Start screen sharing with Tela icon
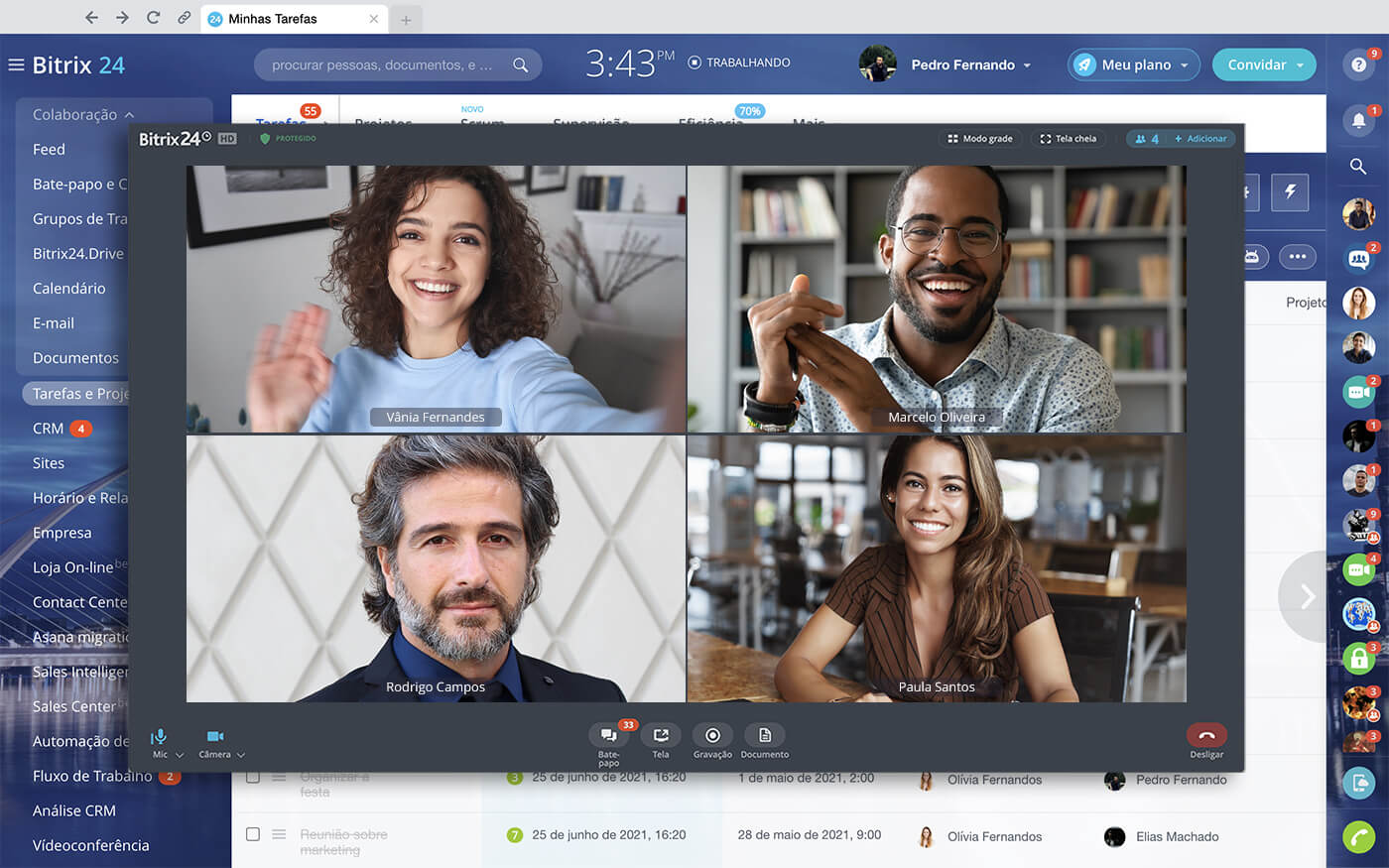1389x868 pixels. tap(661, 736)
